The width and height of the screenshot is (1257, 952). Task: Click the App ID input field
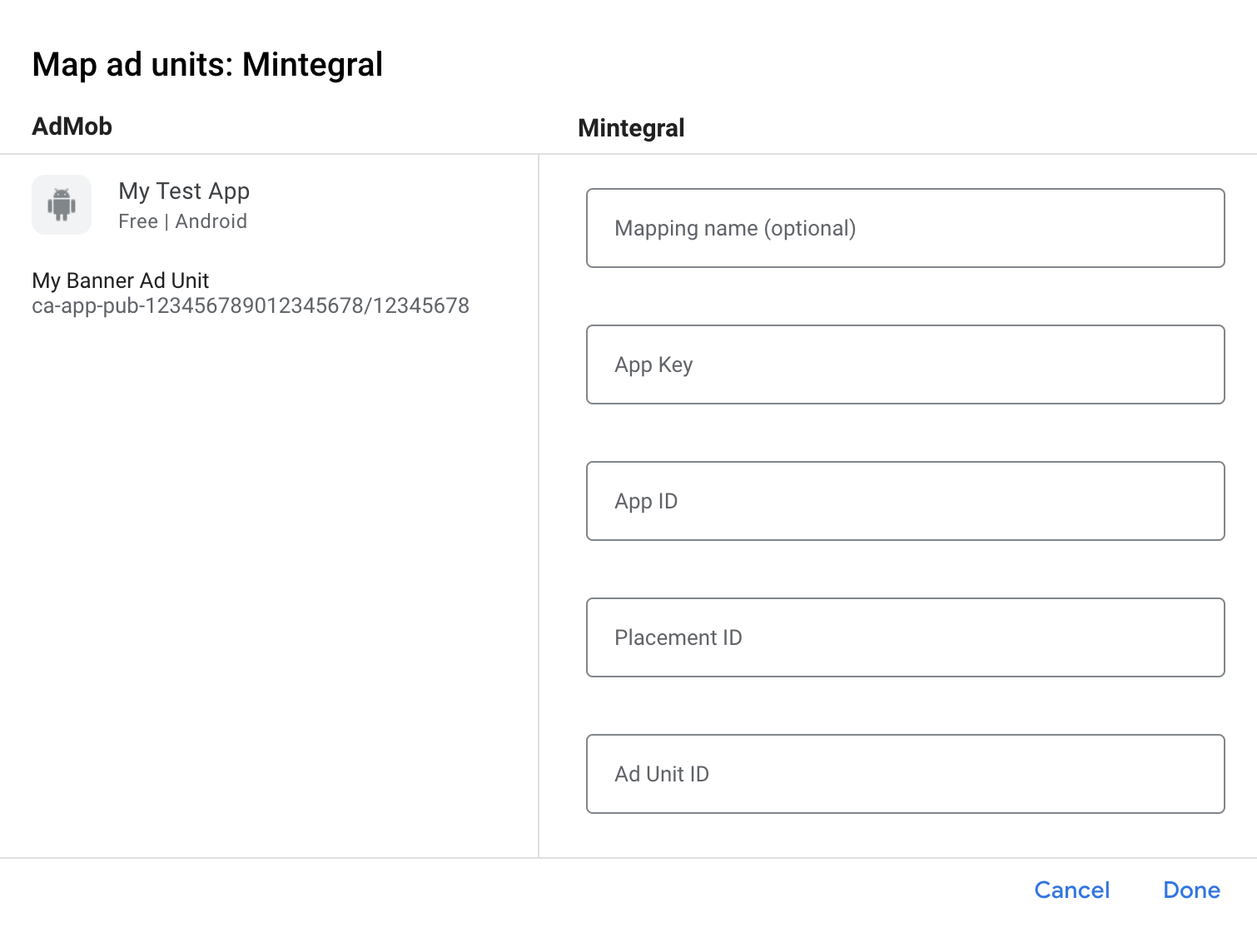[x=906, y=501]
